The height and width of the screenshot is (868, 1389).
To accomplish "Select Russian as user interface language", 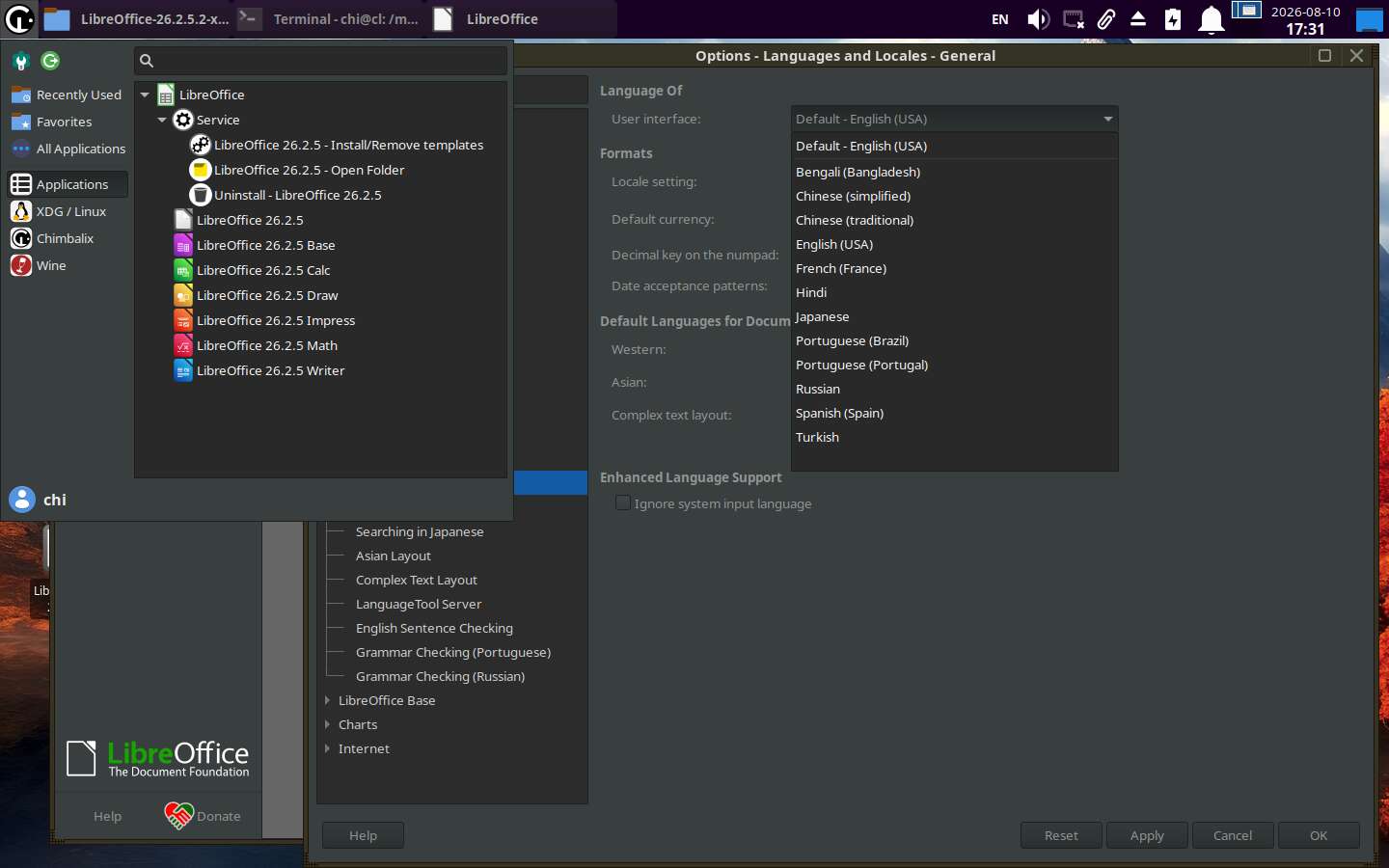I will coord(954,389).
